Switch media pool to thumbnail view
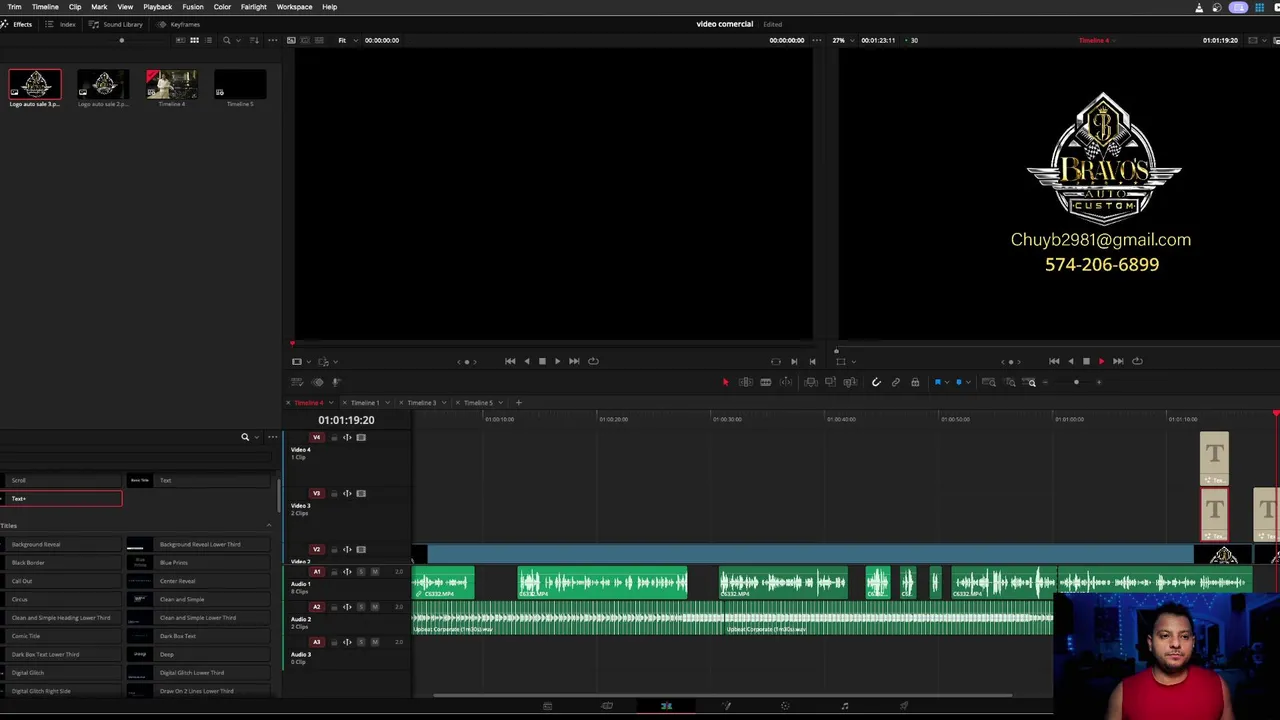This screenshot has height=720, width=1280. 194,40
